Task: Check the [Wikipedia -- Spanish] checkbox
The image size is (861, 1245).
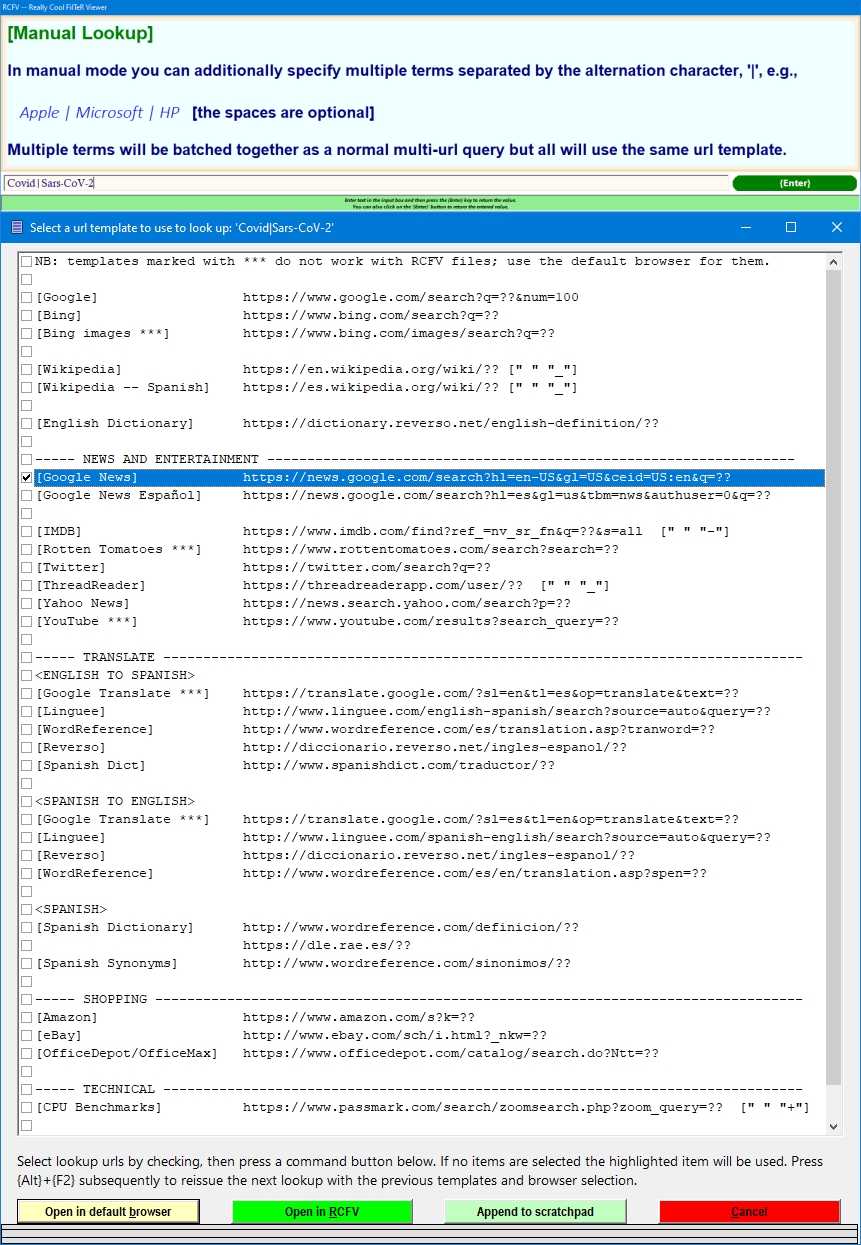Action: [x=26, y=387]
